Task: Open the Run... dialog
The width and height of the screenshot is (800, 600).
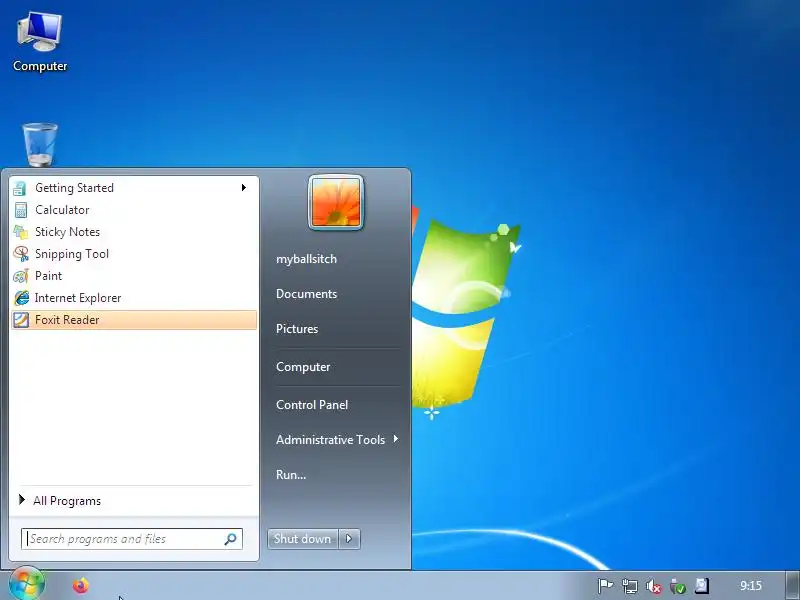Action: click(291, 474)
